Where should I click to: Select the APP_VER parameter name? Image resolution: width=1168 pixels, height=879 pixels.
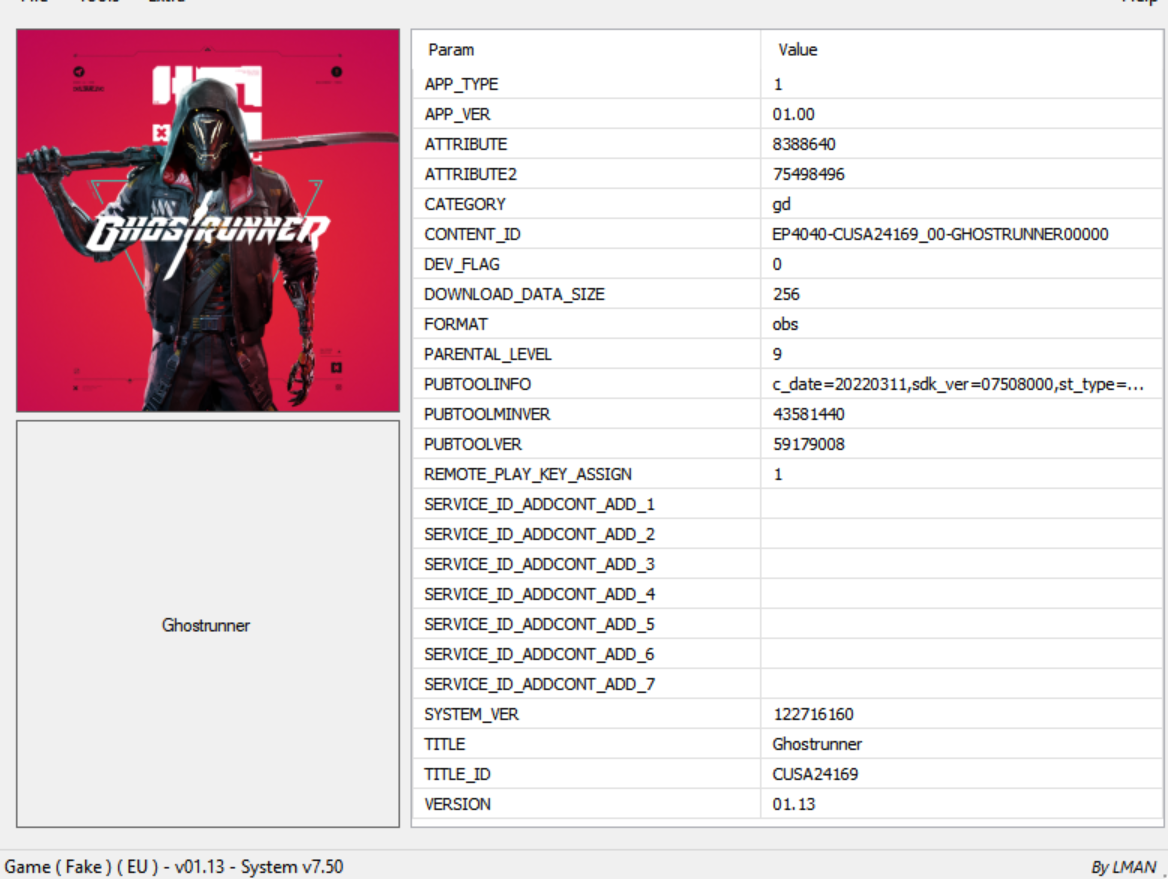click(x=457, y=114)
